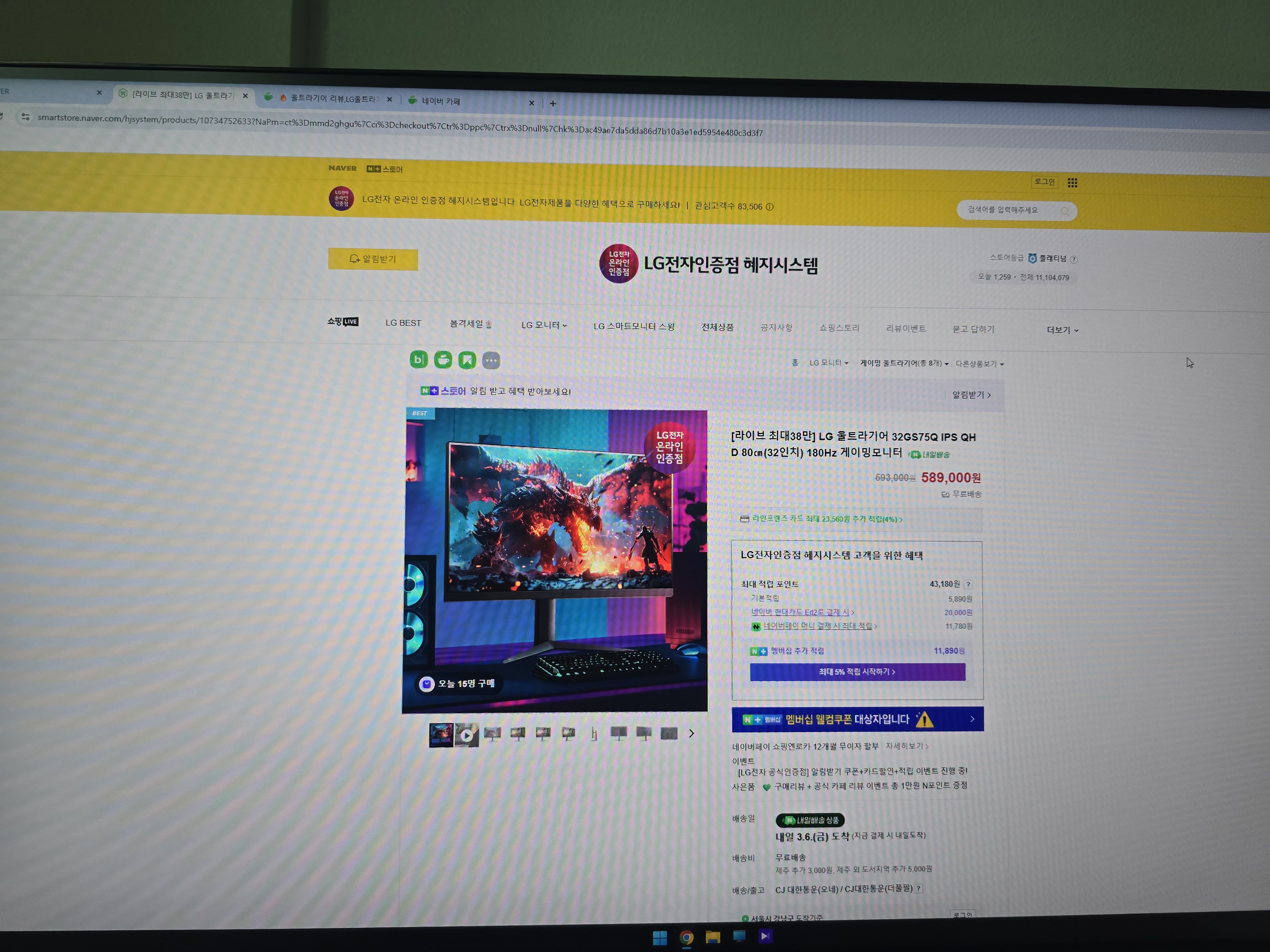
Task: Open the 전체상품 menu
Action: tap(718, 327)
